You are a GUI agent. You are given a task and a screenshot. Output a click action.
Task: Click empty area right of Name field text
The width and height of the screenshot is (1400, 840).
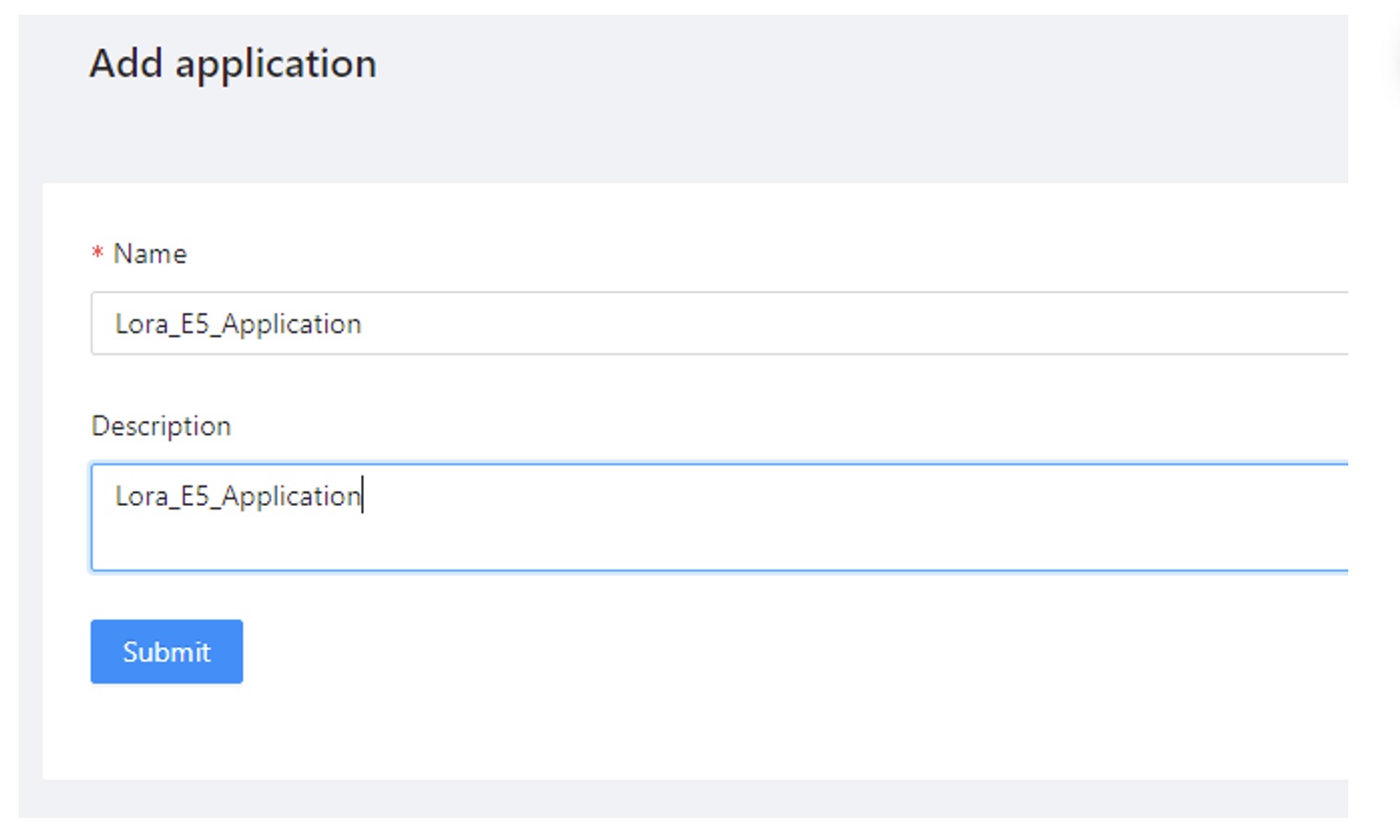coord(831,323)
